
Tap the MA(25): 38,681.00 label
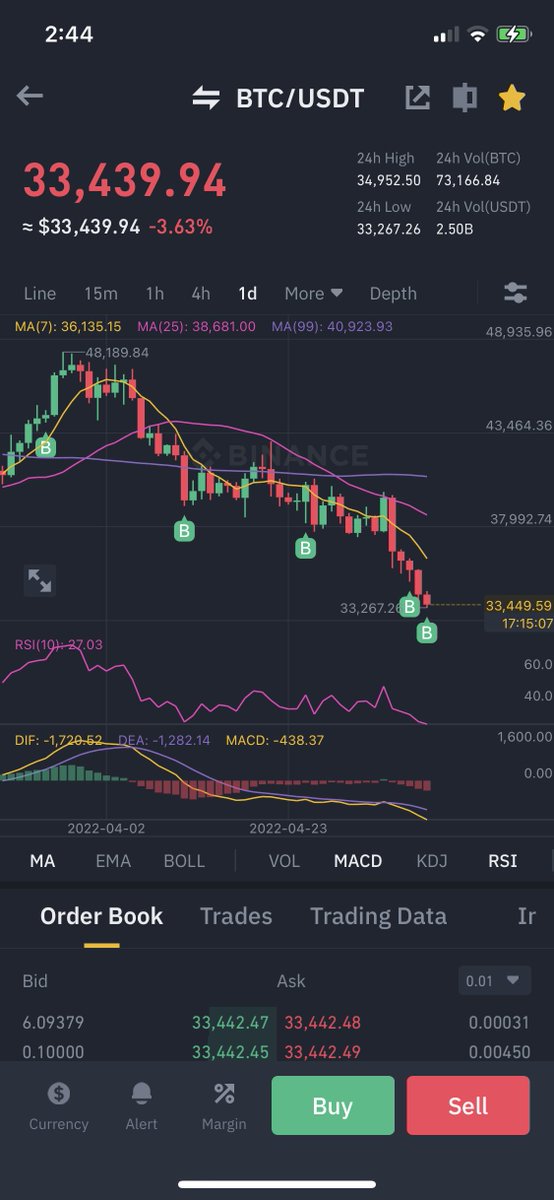[196, 326]
